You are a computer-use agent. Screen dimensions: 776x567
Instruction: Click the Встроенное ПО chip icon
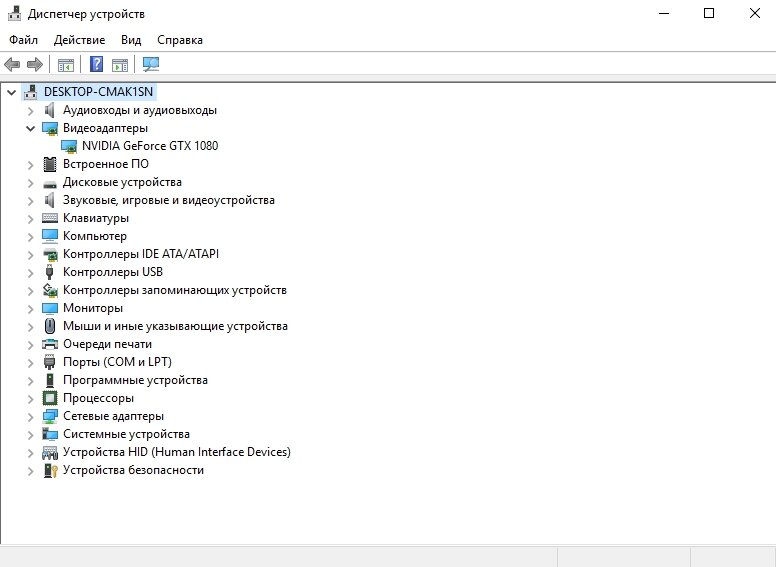pos(49,164)
